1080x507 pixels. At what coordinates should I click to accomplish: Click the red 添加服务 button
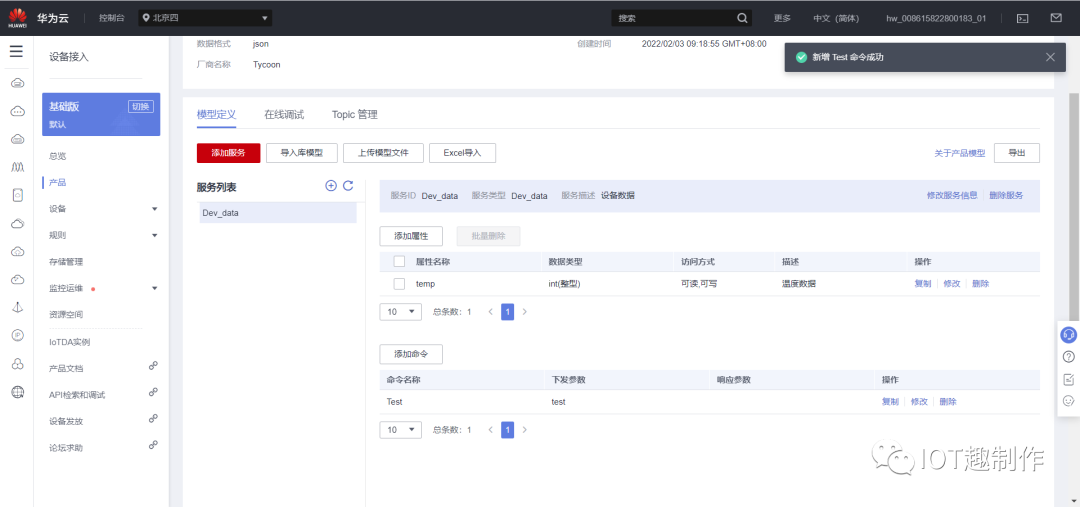click(229, 153)
